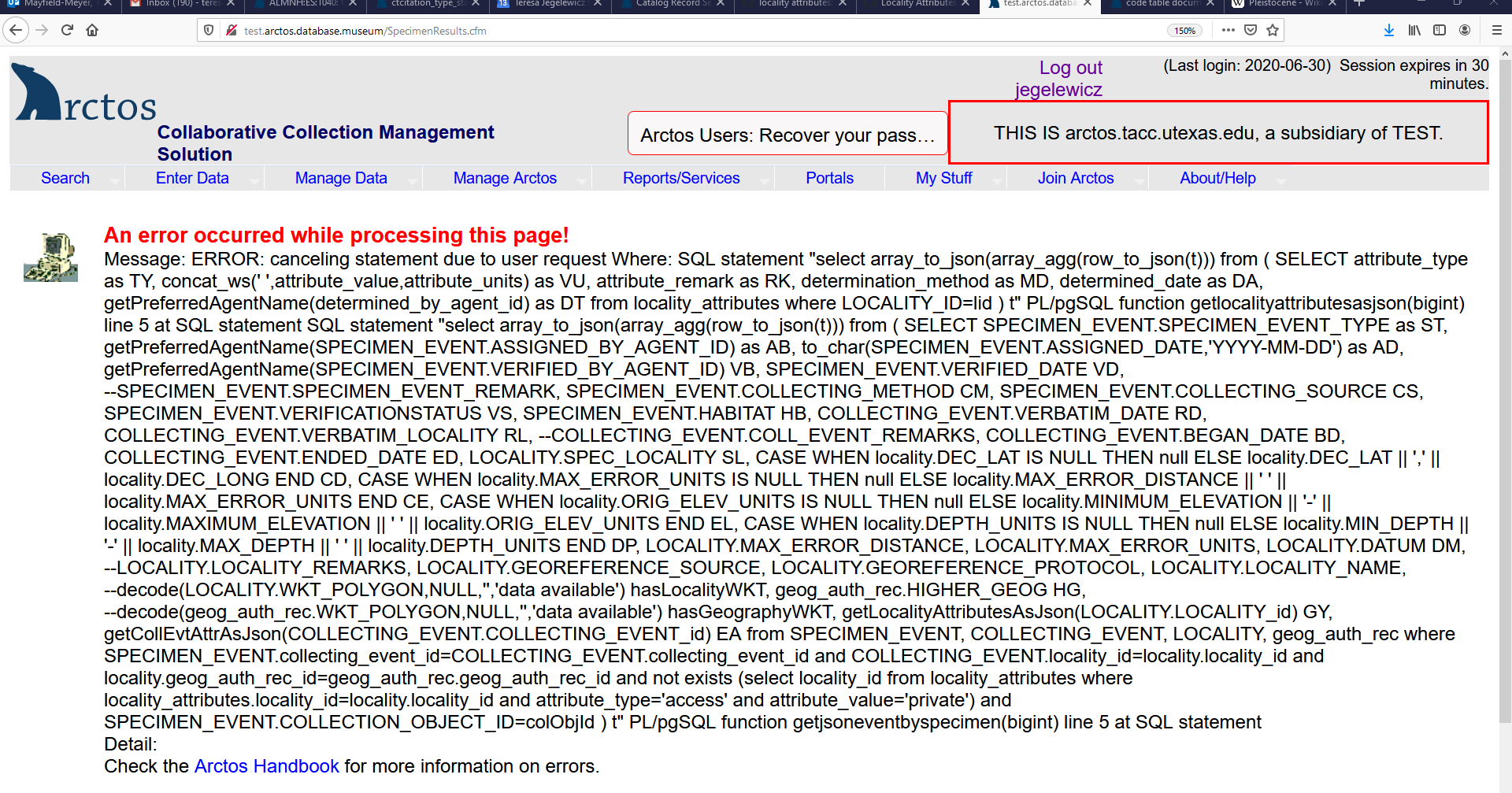1512x793 pixels.
Task: Toggle the browser sidebar
Action: coord(1440,31)
